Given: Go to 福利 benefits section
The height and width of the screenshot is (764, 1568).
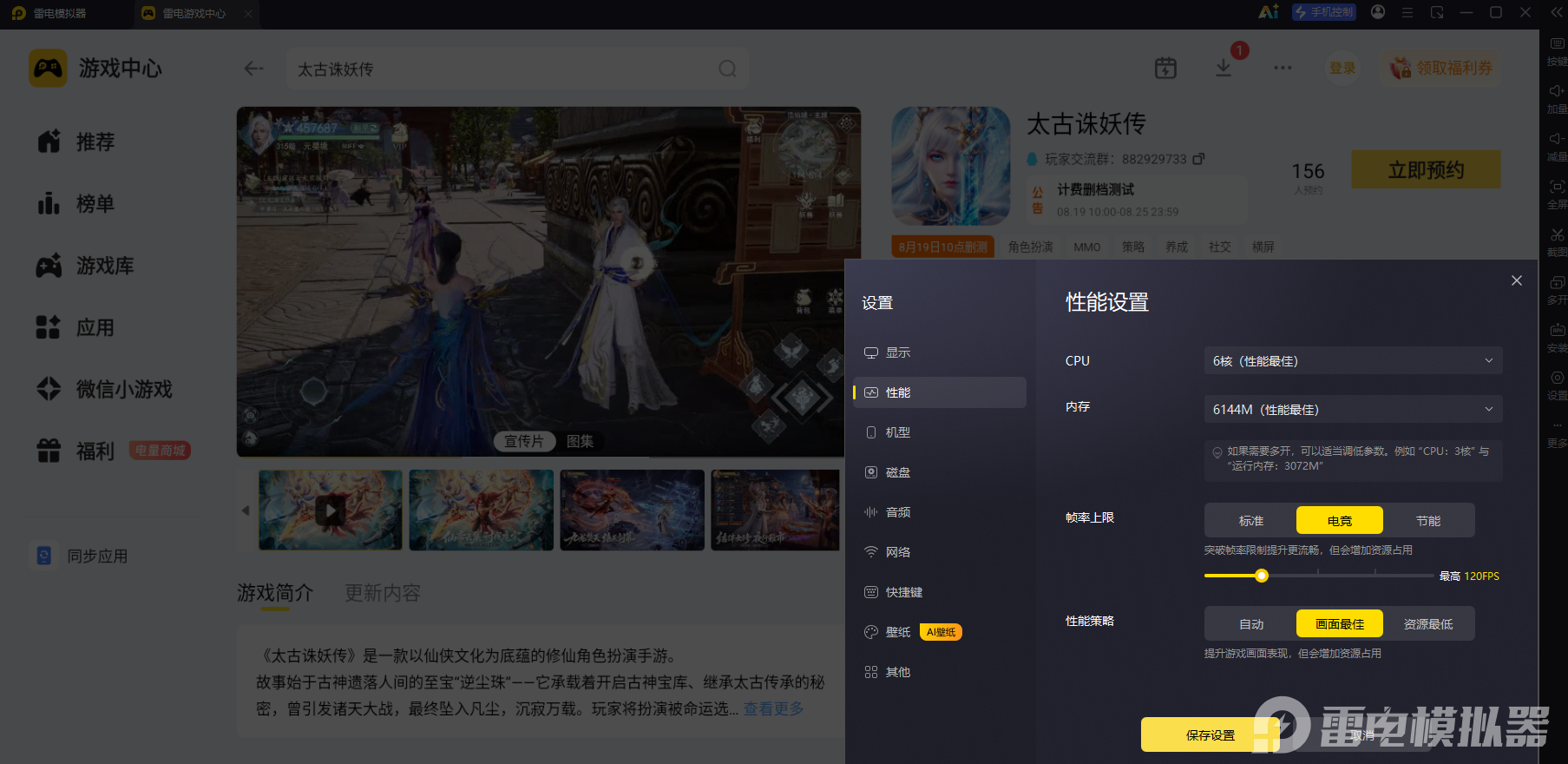Looking at the screenshot, I should pyautogui.click(x=76, y=451).
